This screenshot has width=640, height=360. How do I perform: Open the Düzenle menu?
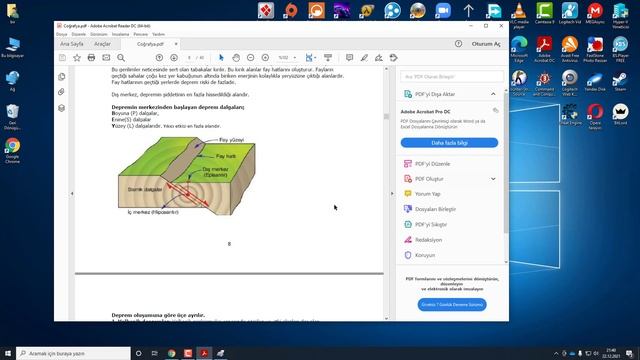click(79, 34)
